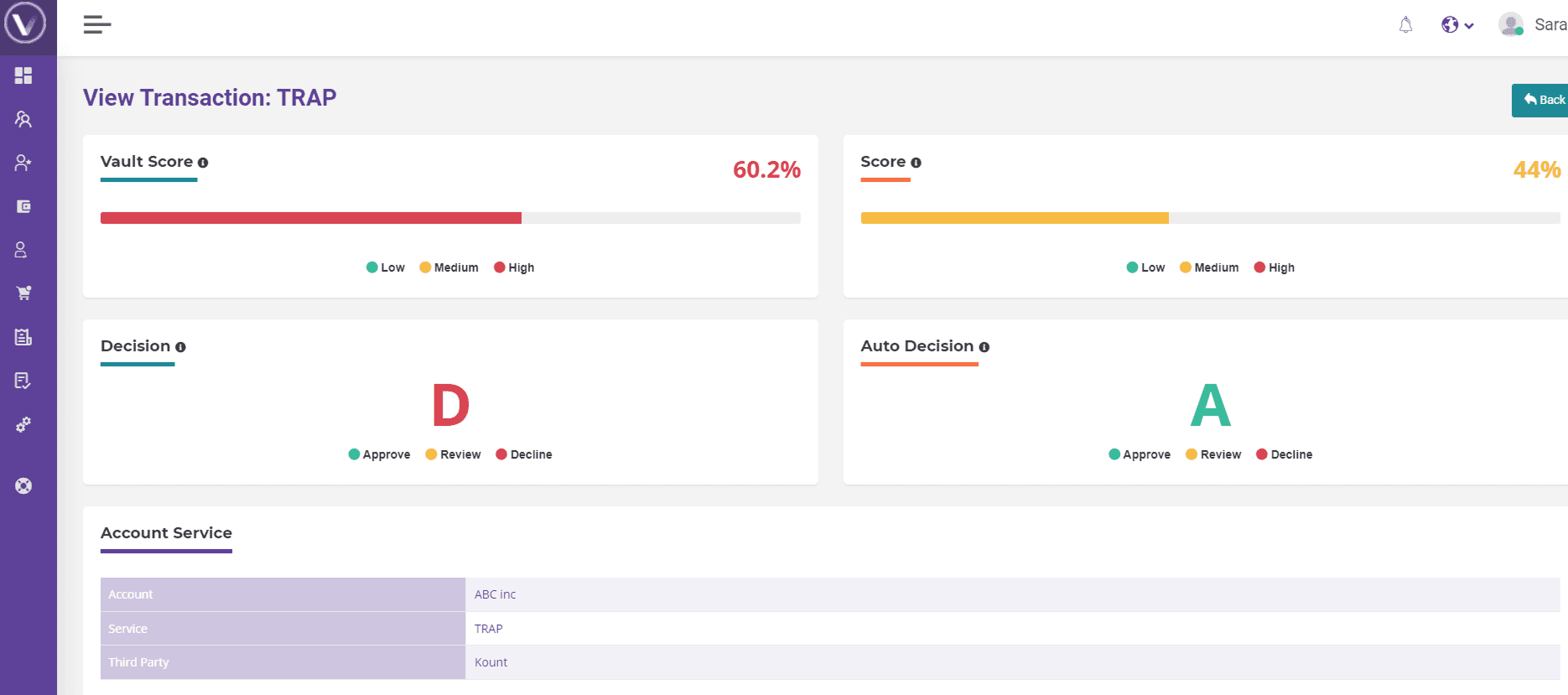Image resolution: width=1568 pixels, height=695 pixels.
Task: Click the Decision info icon
Action: (x=180, y=347)
